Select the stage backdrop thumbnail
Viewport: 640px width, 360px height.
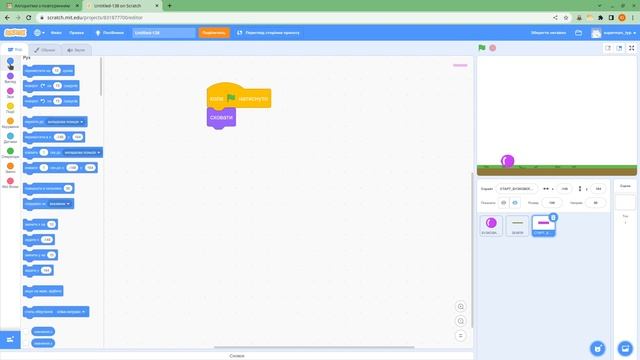pyautogui.click(x=625, y=202)
